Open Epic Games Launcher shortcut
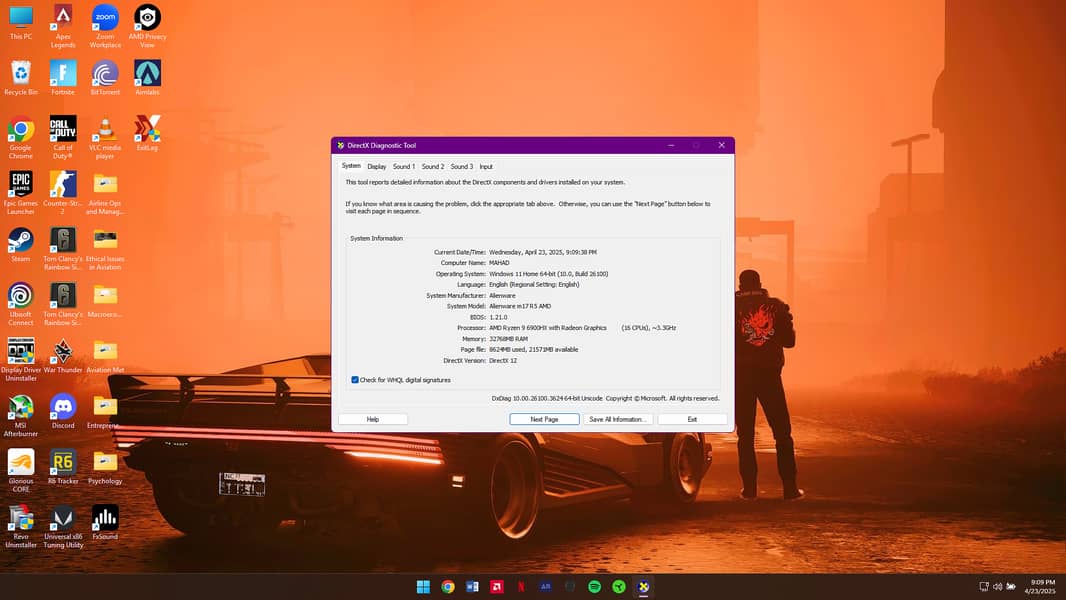 [21, 193]
